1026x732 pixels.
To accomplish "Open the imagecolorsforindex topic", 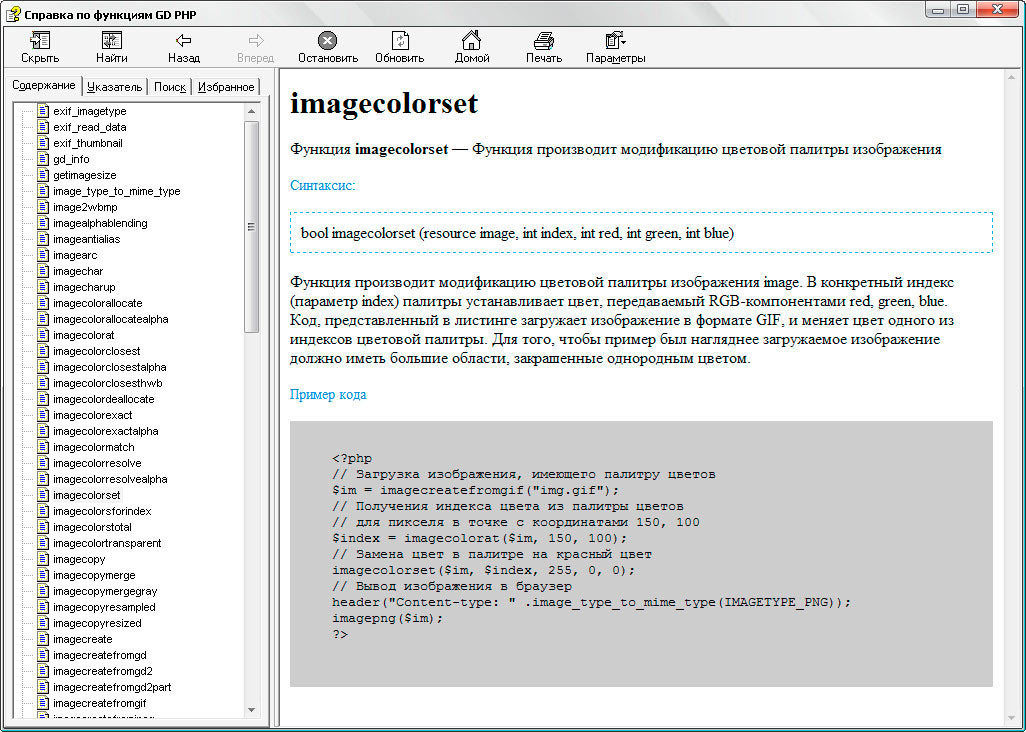I will tap(102, 511).
